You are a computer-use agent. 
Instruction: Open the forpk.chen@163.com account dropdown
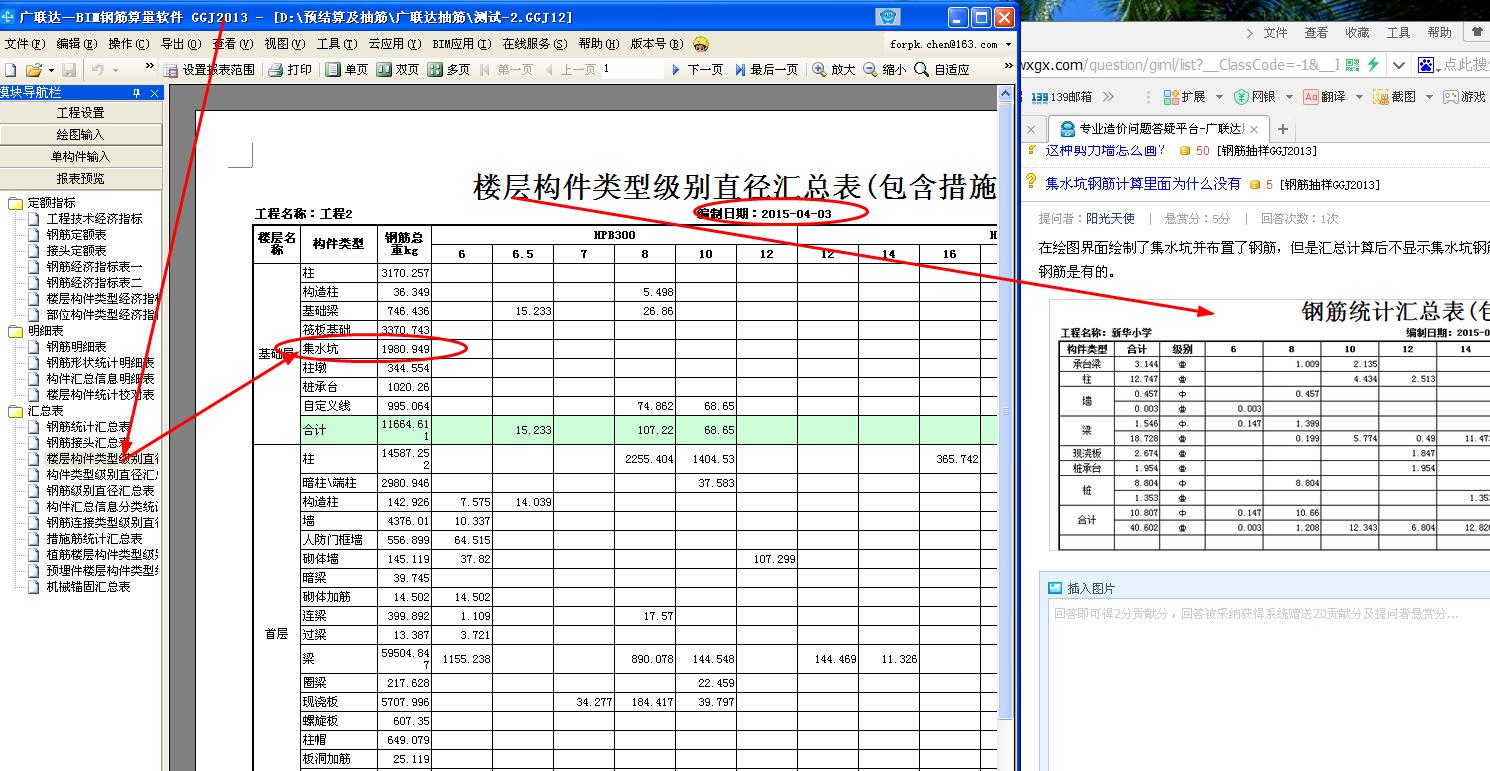tap(1008, 45)
